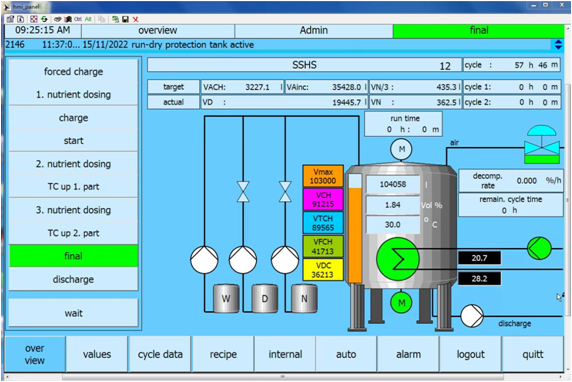Open the recipe tab
Viewport: 572px width, 382px height.
click(x=223, y=354)
